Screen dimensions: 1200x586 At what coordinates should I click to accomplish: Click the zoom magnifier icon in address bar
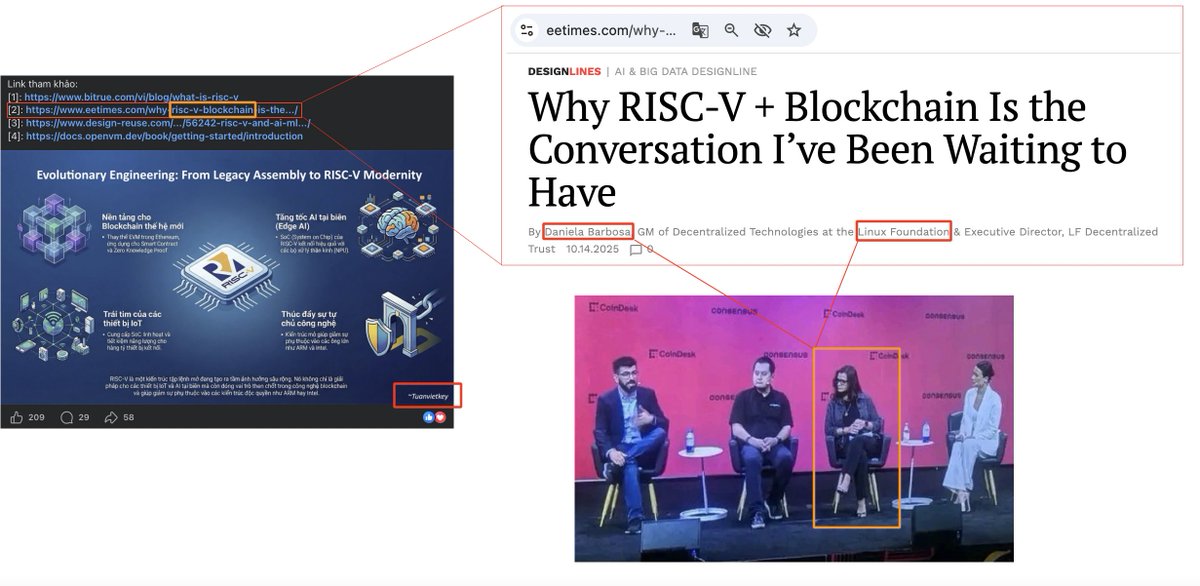731,30
